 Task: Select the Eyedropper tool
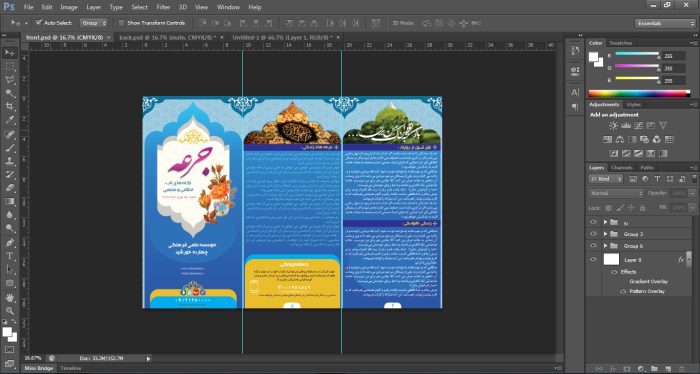(x=9, y=121)
